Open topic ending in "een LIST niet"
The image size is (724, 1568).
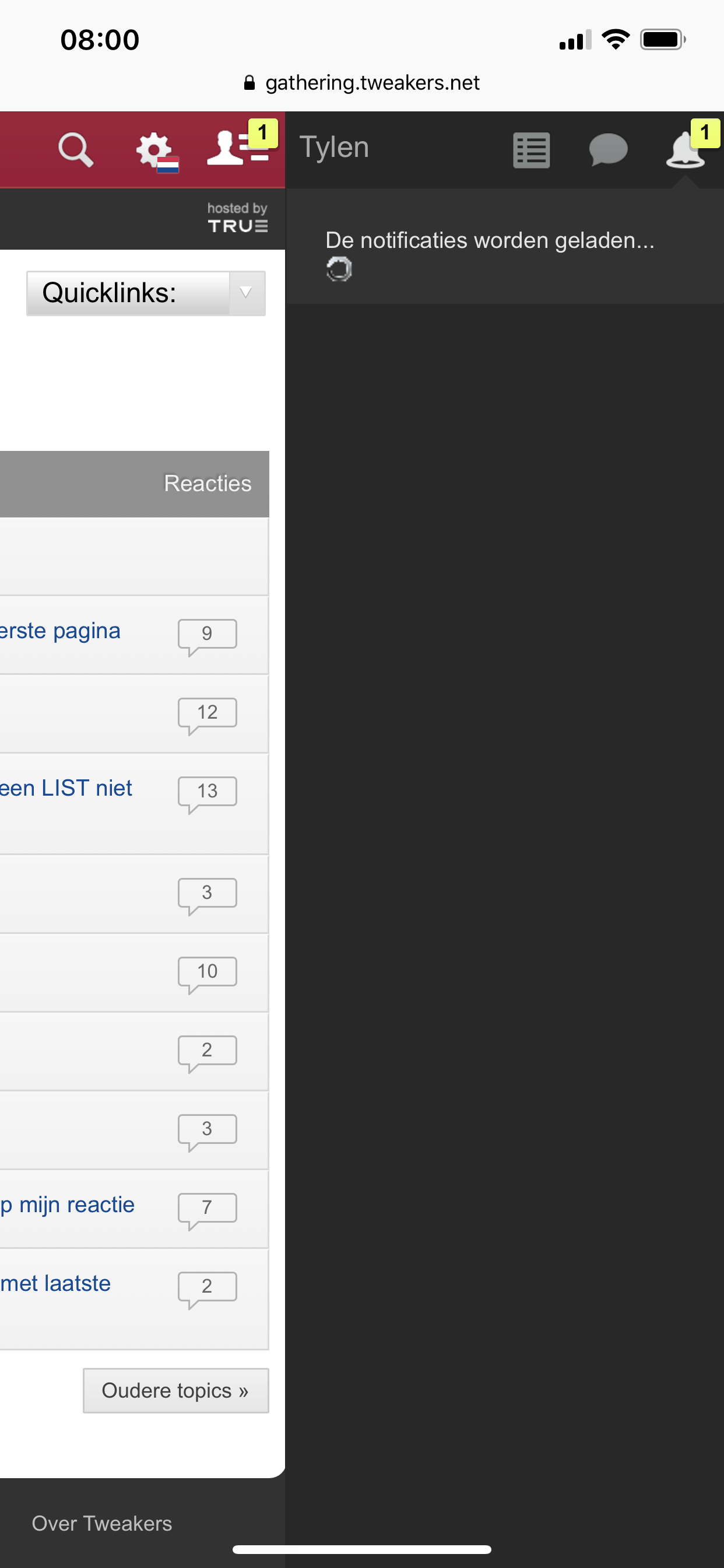coord(66,788)
